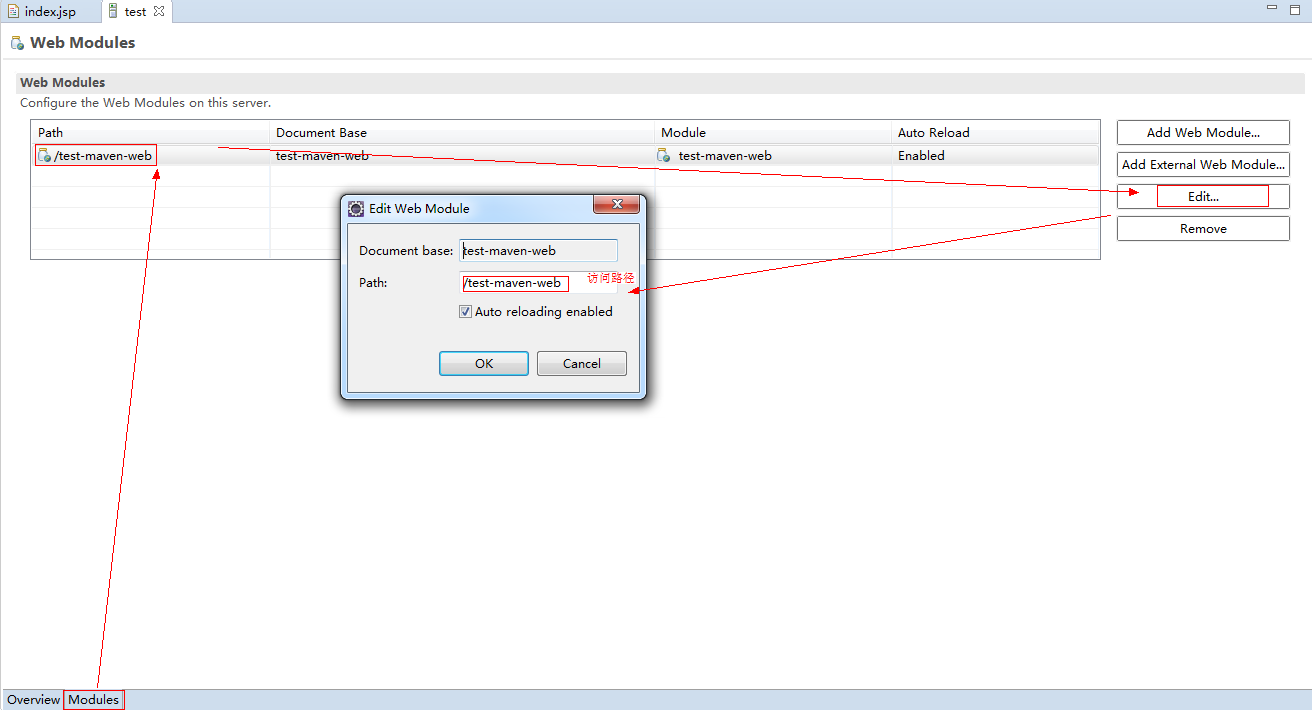Sort by the Document Base column header
This screenshot has height=710, width=1312.
(462, 133)
